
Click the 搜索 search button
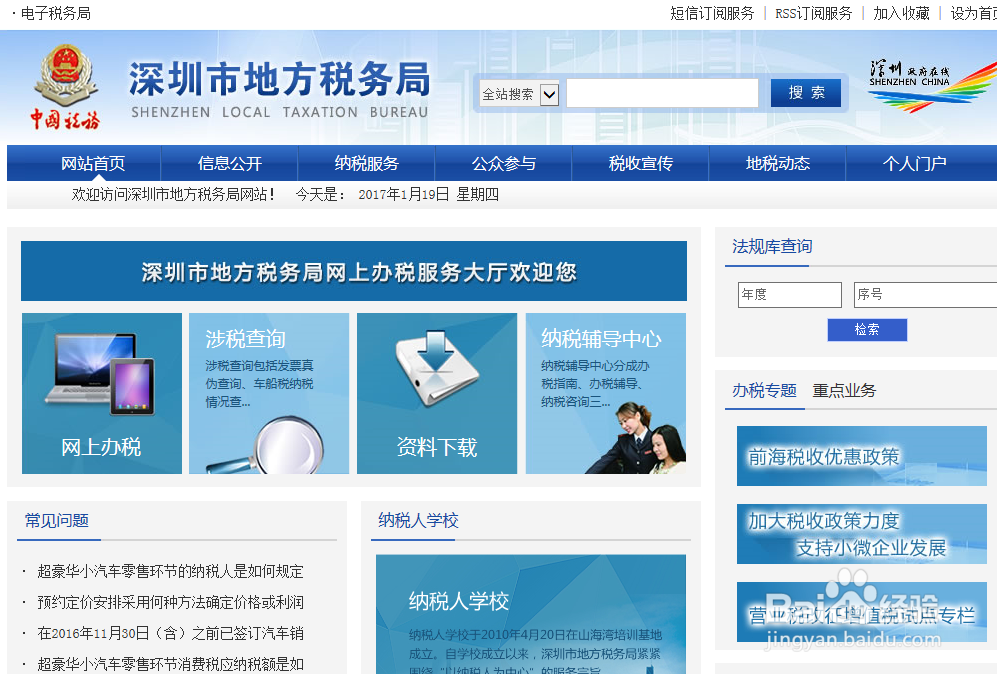coord(806,93)
